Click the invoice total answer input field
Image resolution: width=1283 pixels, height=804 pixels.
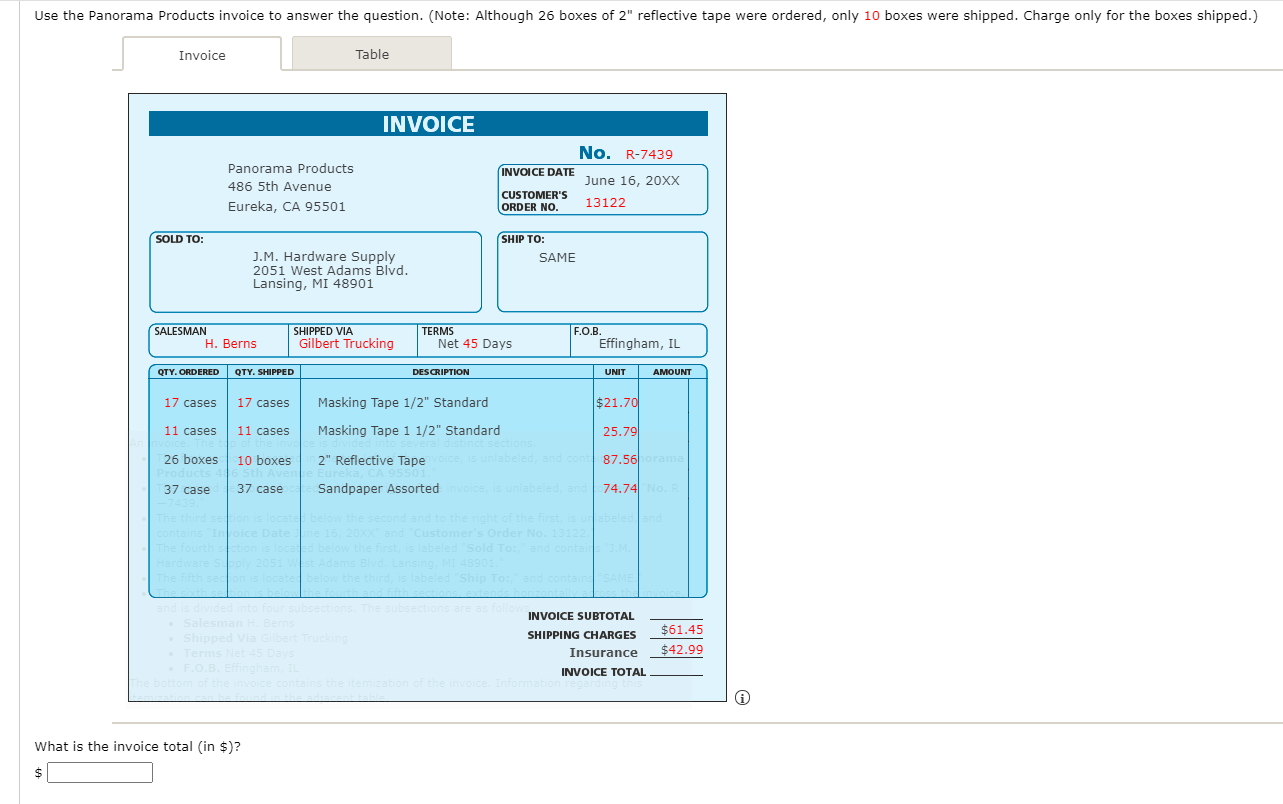tap(99, 772)
